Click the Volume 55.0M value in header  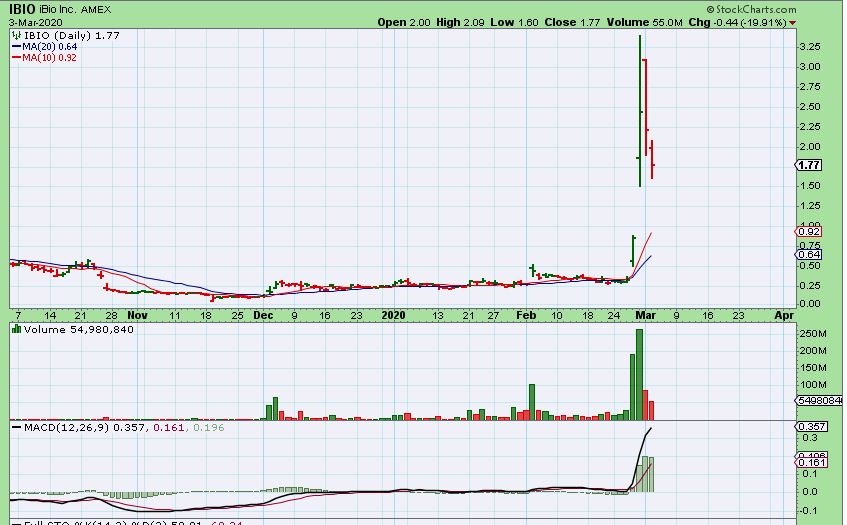click(x=634, y=22)
